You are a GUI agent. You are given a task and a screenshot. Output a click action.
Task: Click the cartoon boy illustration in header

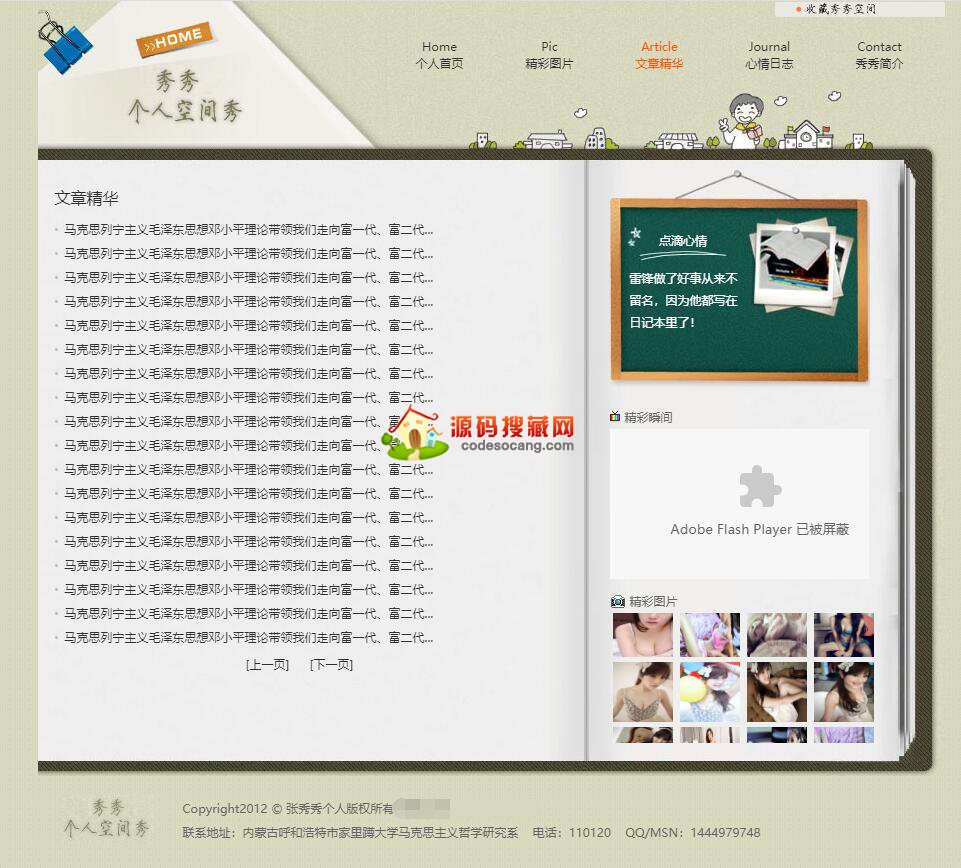(x=741, y=119)
